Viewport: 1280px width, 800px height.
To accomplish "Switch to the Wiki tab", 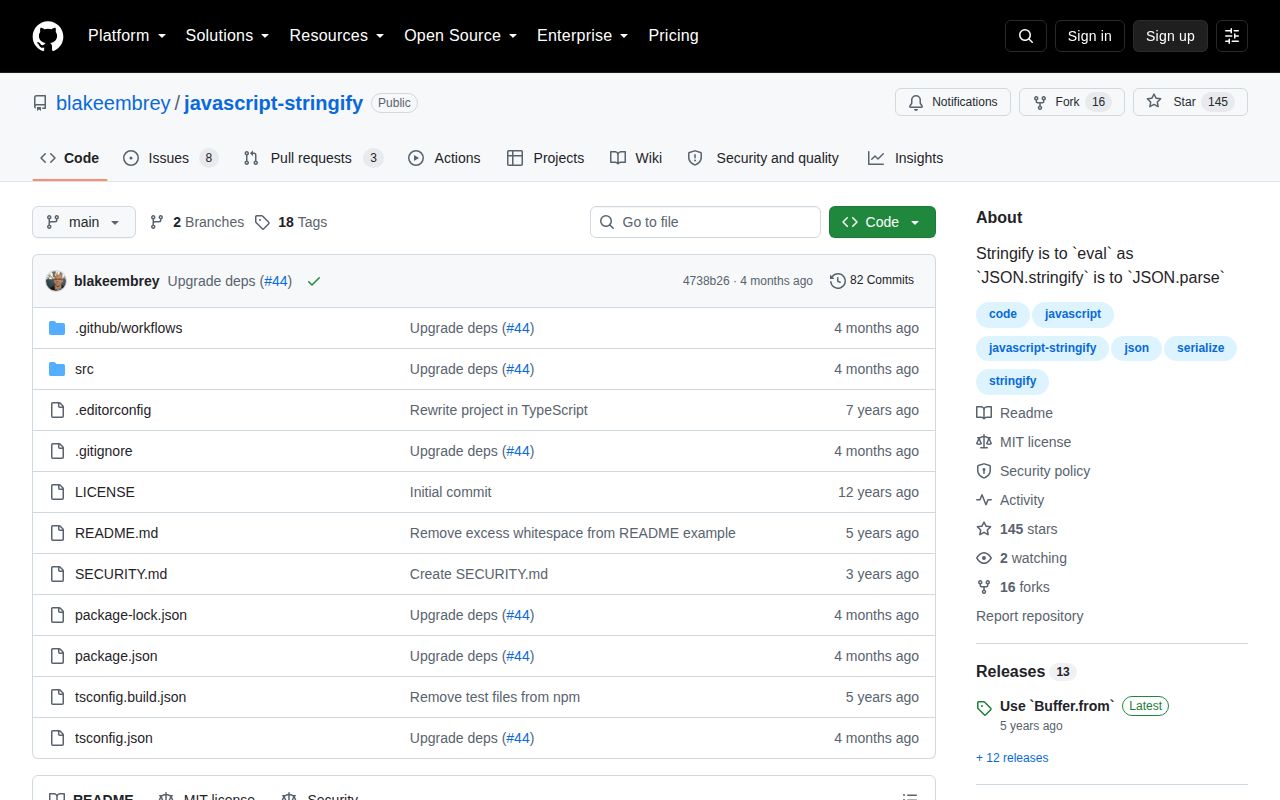I will (636, 158).
